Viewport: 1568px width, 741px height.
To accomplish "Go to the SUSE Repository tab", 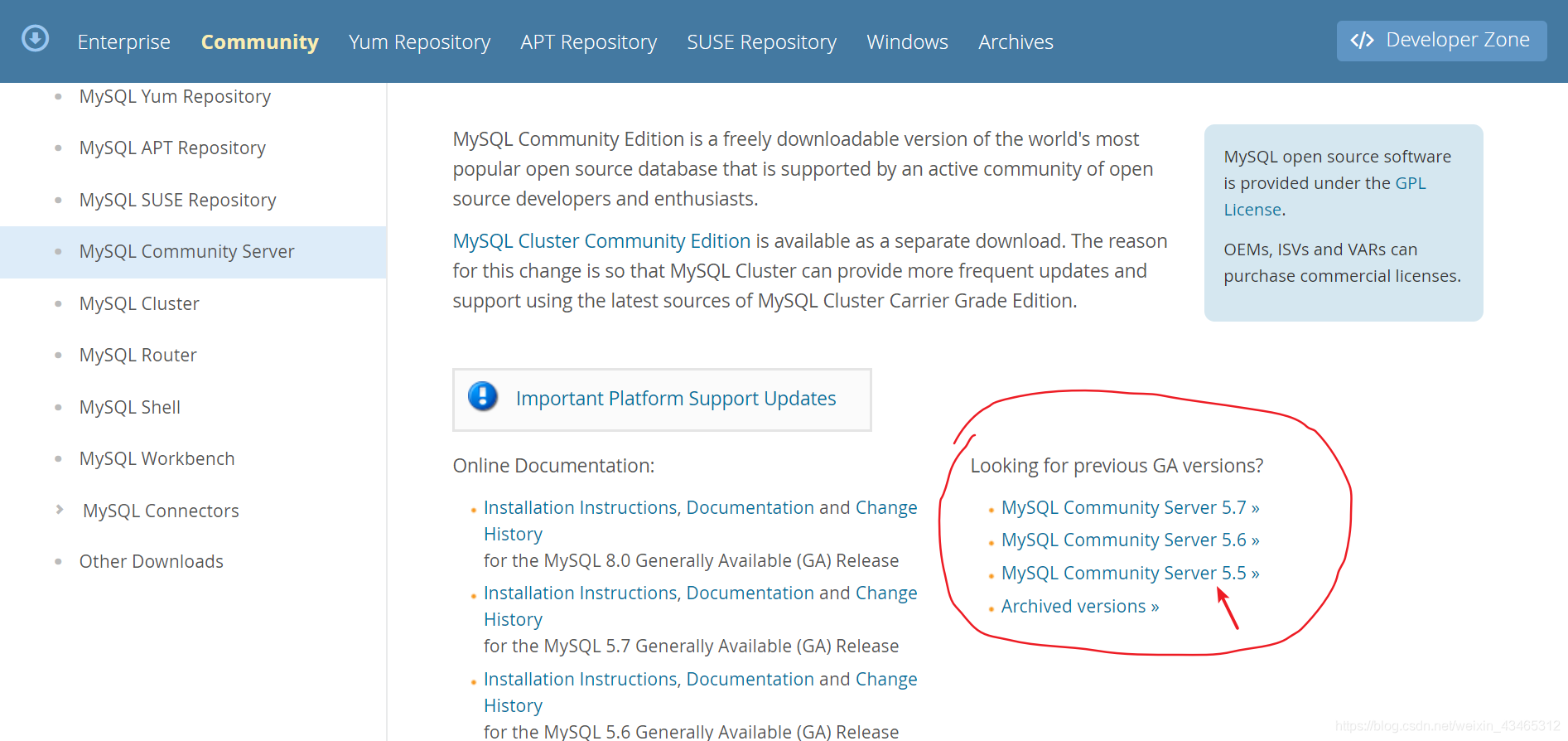I will pos(761,42).
